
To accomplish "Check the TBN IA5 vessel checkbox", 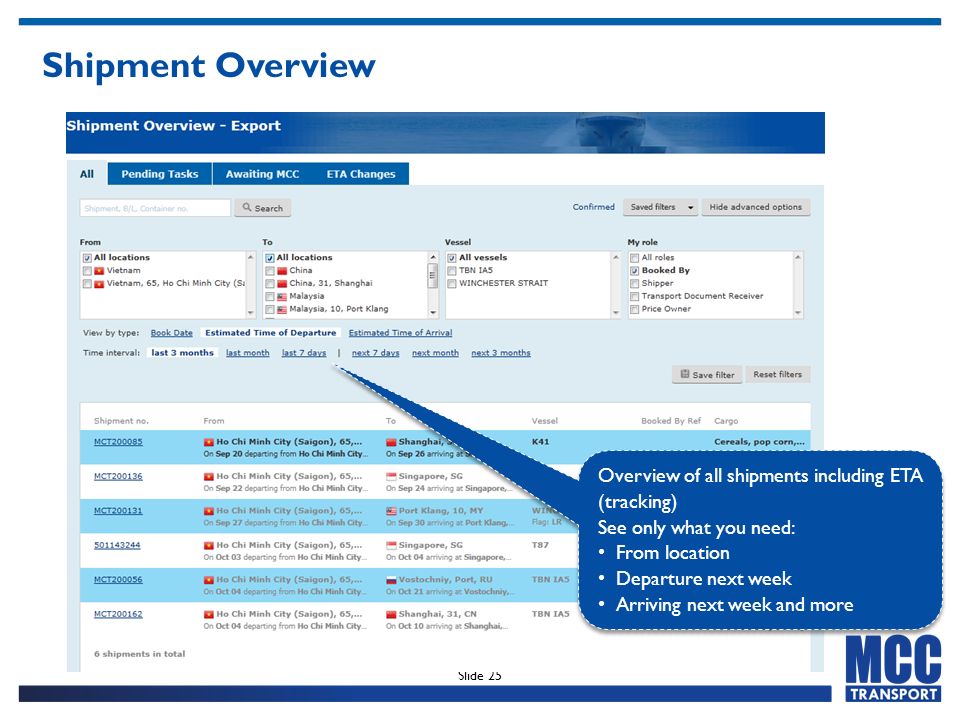I will point(452,271).
